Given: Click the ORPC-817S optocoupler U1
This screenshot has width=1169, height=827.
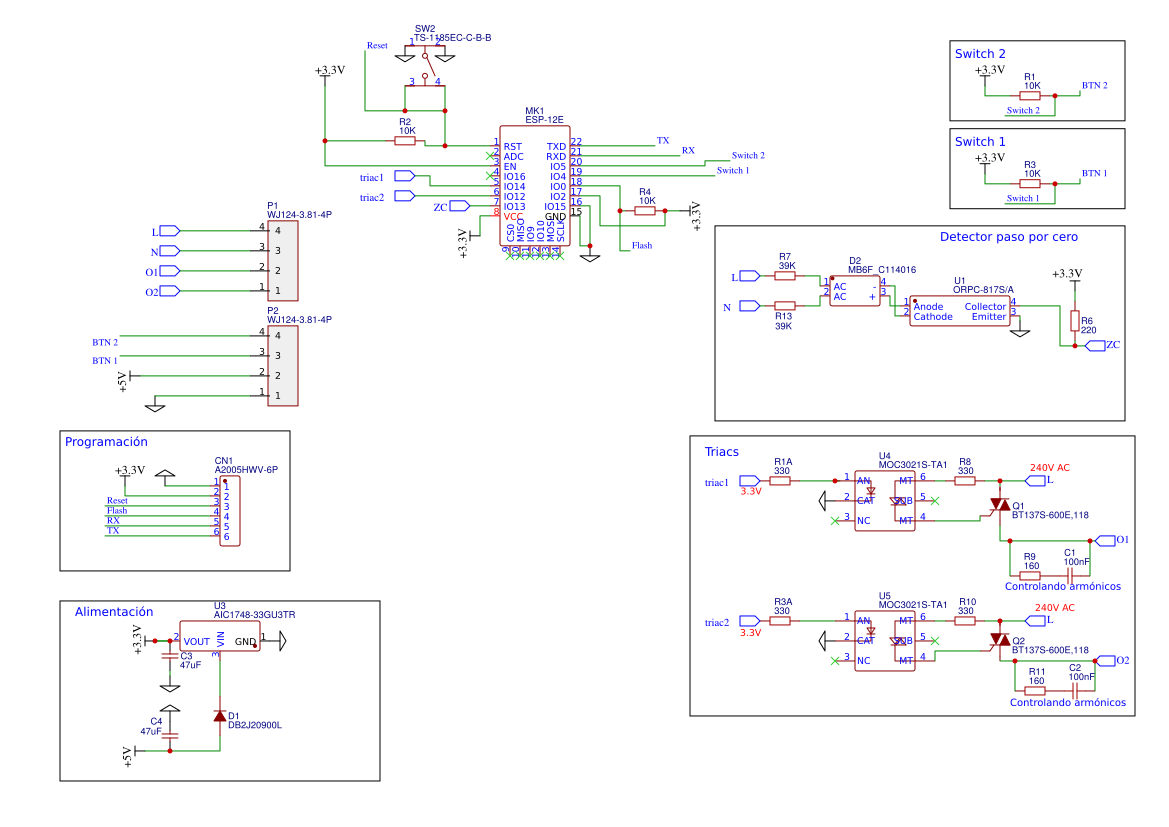Looking at the screenshot, I should click(x=960, y=308).
